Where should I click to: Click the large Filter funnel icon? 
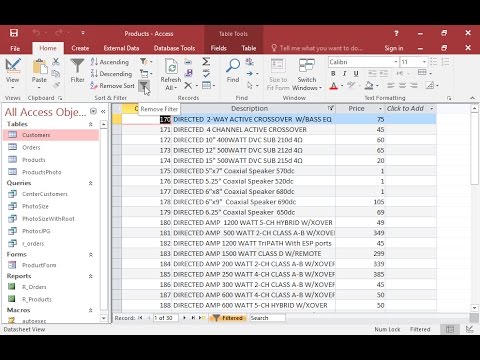coord(77,66)
